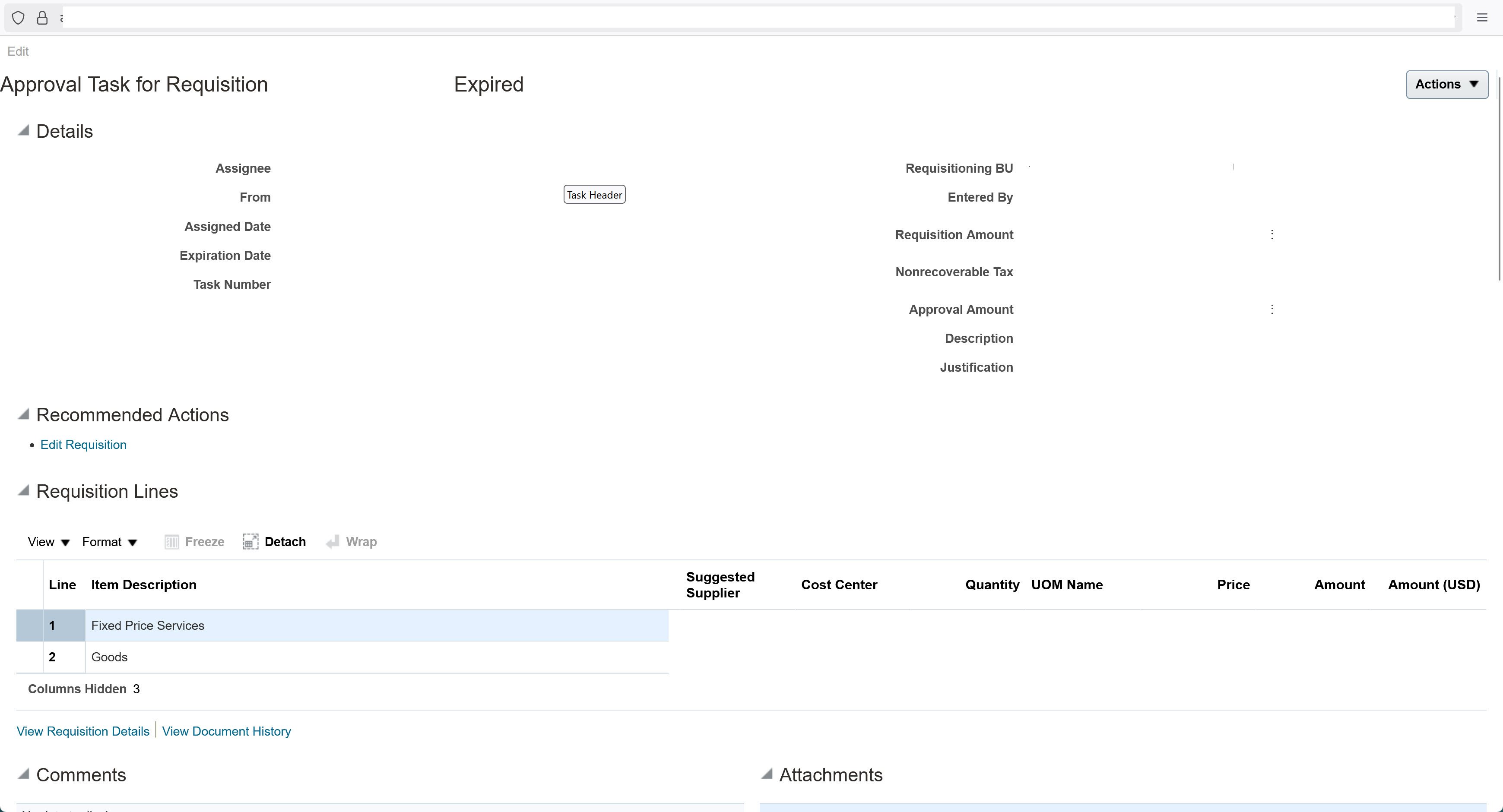
Task: Click the ellipsis icon beside Requisition Amount
Action: [x=1272, y=234]
